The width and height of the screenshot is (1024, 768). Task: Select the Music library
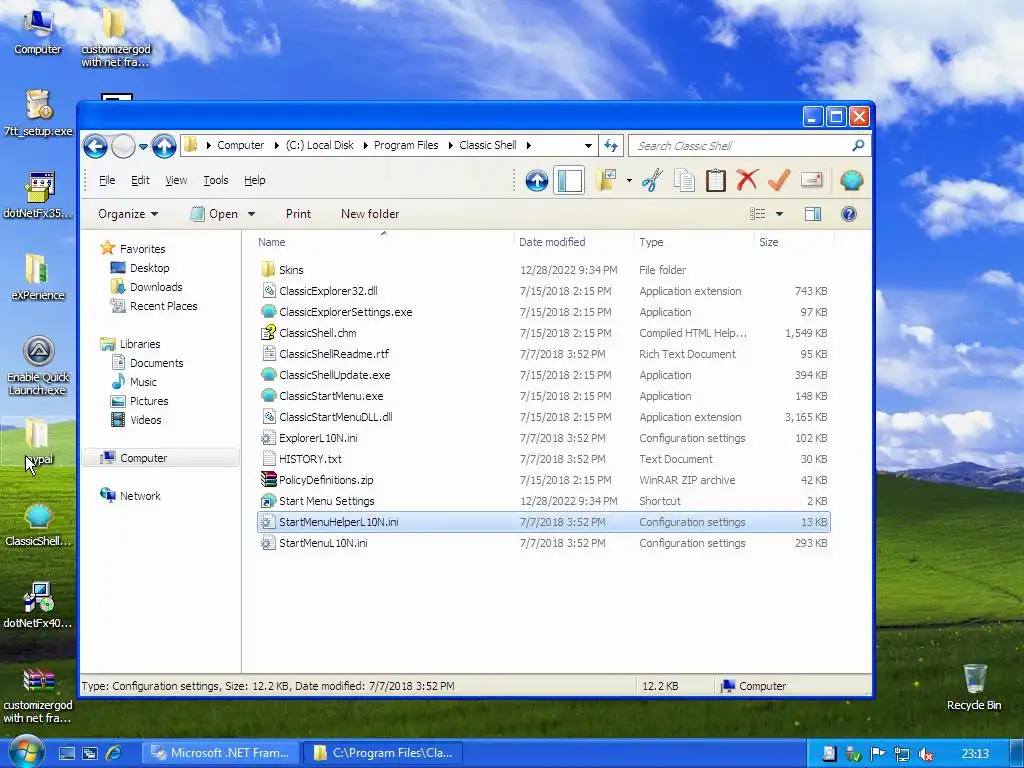coord(143,382)
